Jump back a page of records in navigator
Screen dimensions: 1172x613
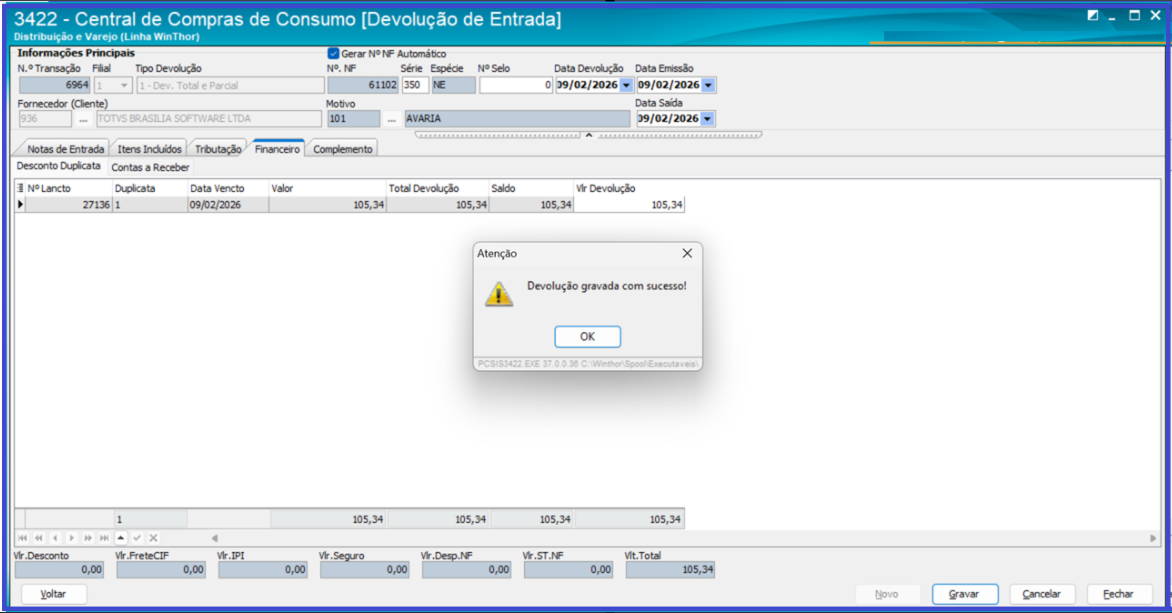[x=39, y=537]
